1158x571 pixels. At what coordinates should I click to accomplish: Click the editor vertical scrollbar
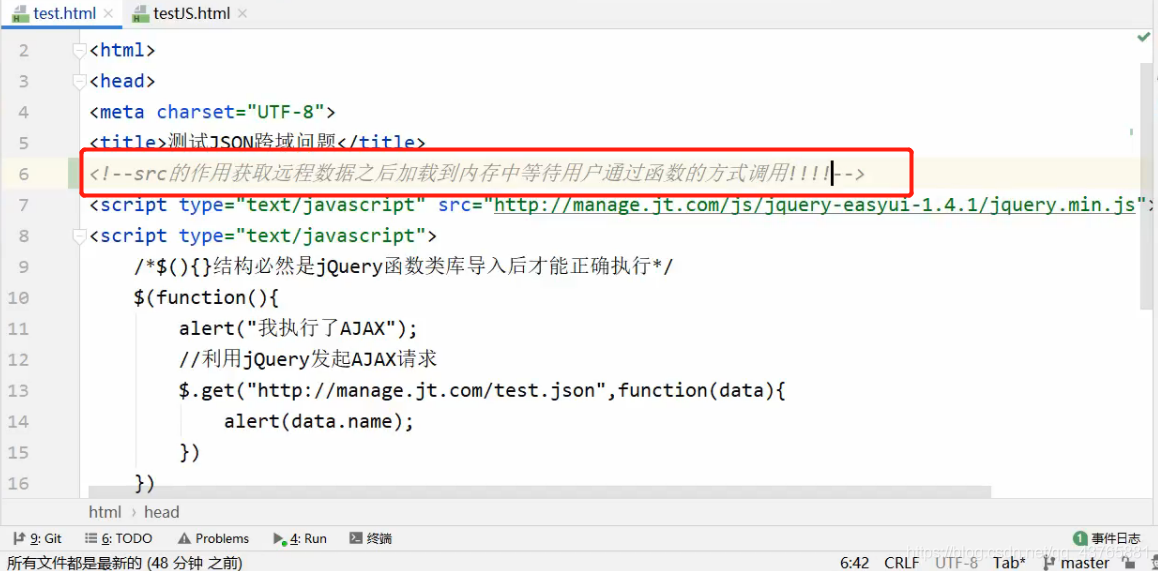(1146, 185)
